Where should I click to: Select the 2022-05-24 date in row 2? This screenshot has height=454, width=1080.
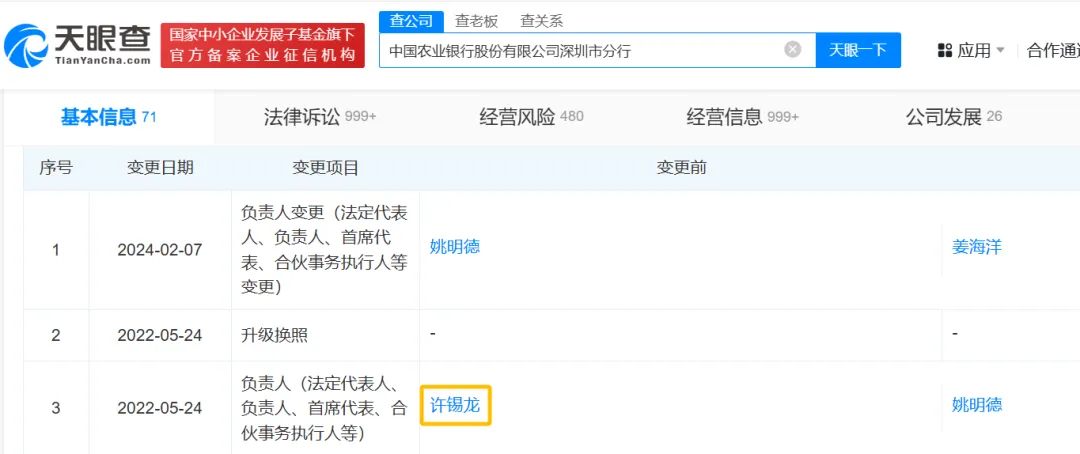pos(160,336)
